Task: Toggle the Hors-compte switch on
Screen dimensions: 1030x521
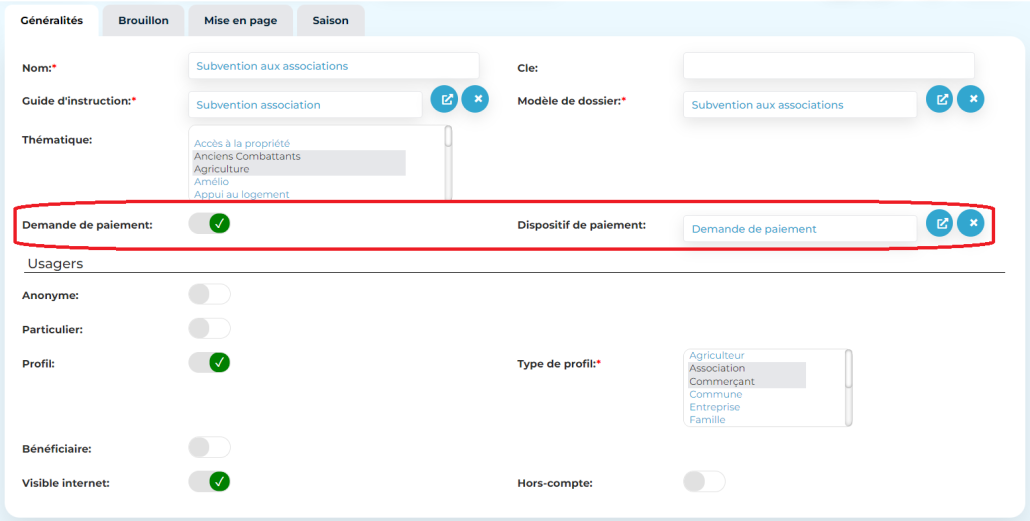Action: 704,482
